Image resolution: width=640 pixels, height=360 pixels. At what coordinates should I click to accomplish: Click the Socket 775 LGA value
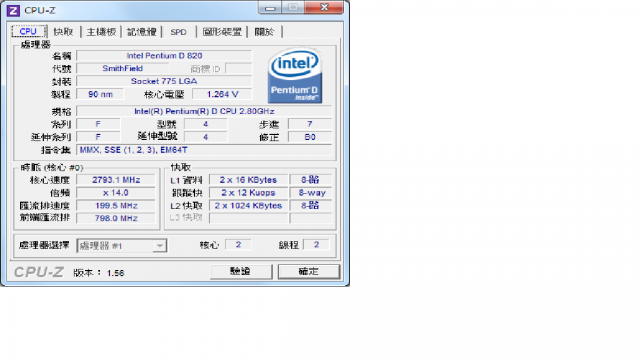(x=164, y=81)
